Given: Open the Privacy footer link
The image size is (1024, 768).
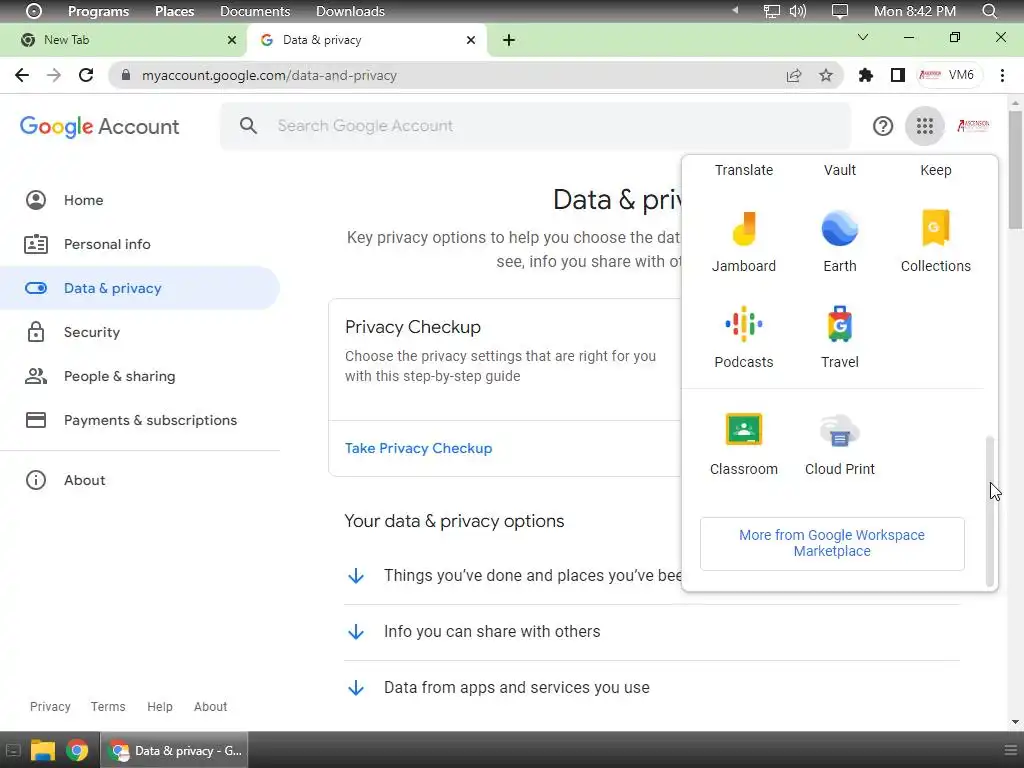Looking at the screenshot, I should 50,707.
